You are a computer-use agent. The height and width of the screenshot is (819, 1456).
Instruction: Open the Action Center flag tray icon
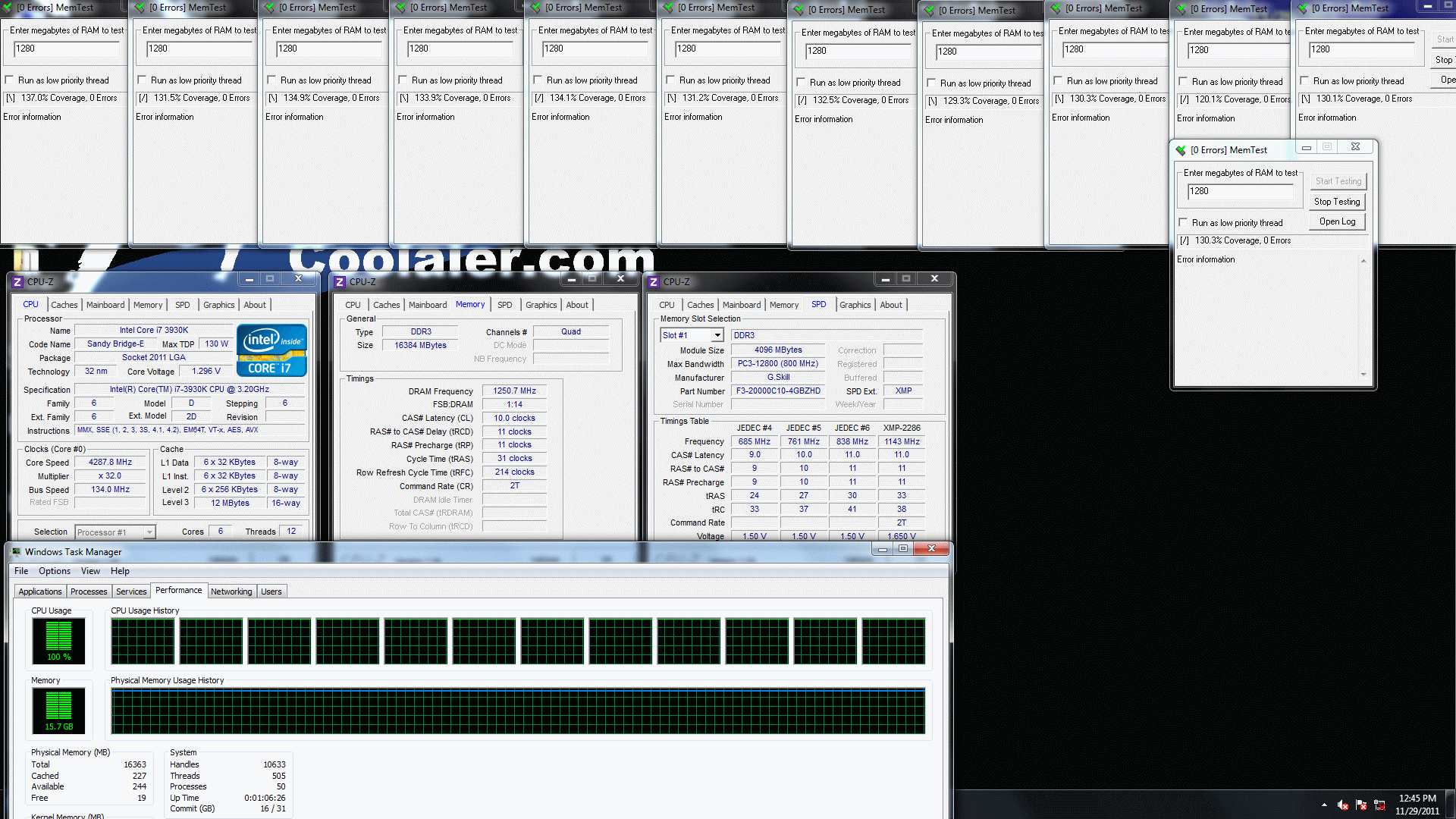click(1361, 805)
